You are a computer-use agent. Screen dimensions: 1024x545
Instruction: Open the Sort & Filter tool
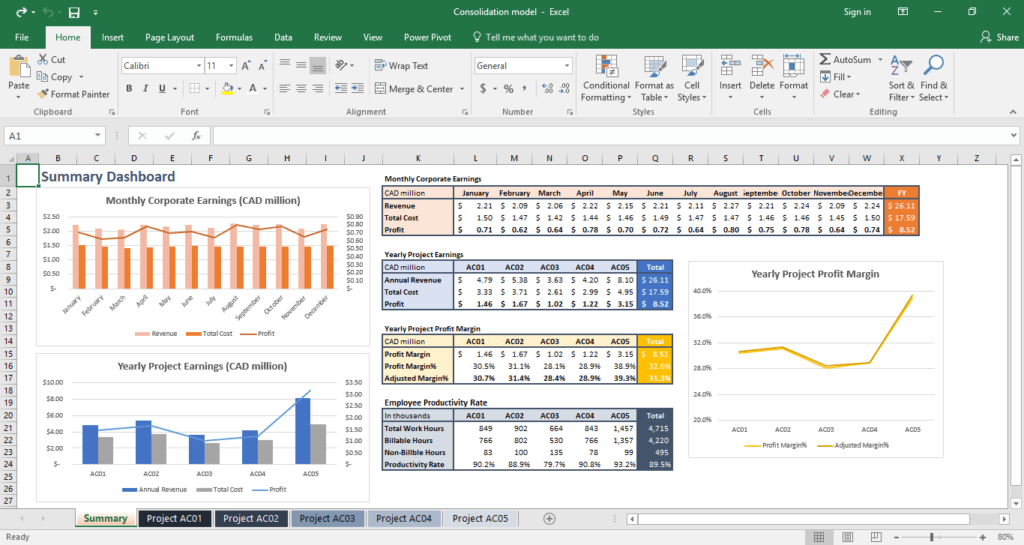pos(901,67)
